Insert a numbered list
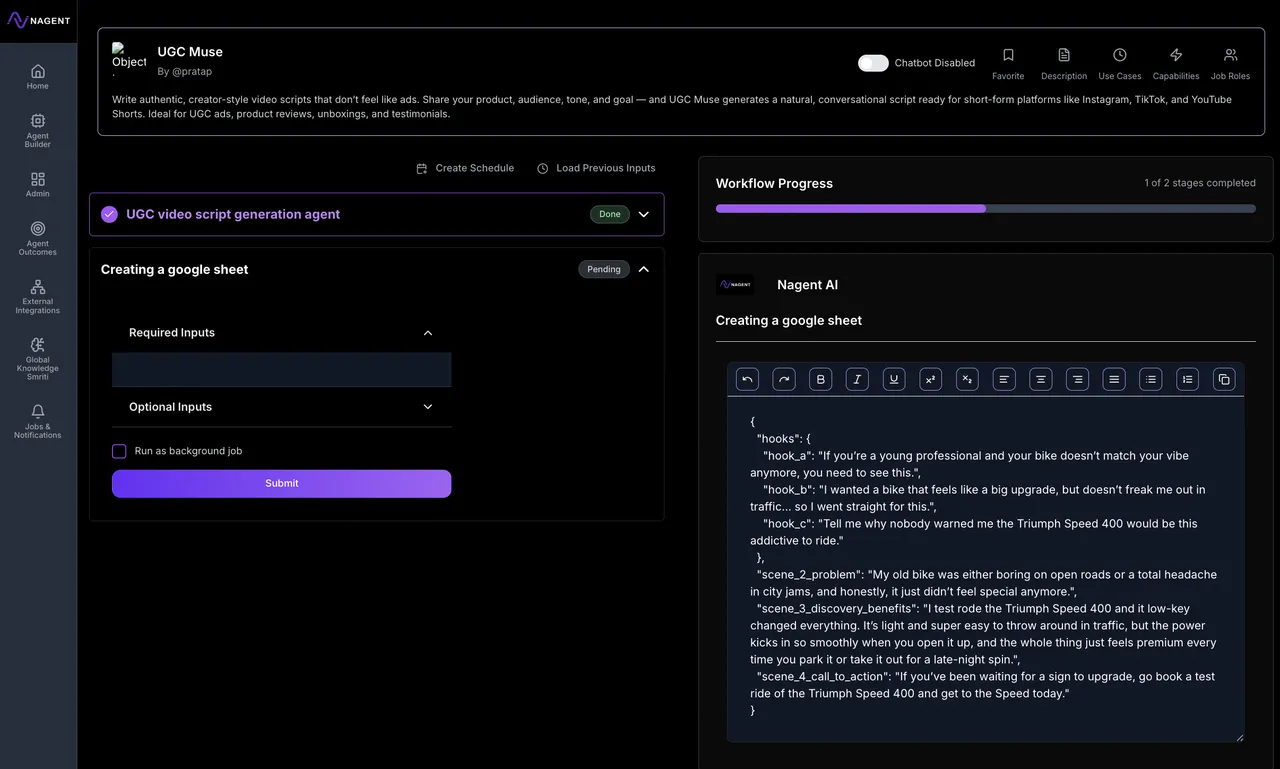This screenshot has width=1280, height=769. pyautogui.click(x=1187, y=379)
